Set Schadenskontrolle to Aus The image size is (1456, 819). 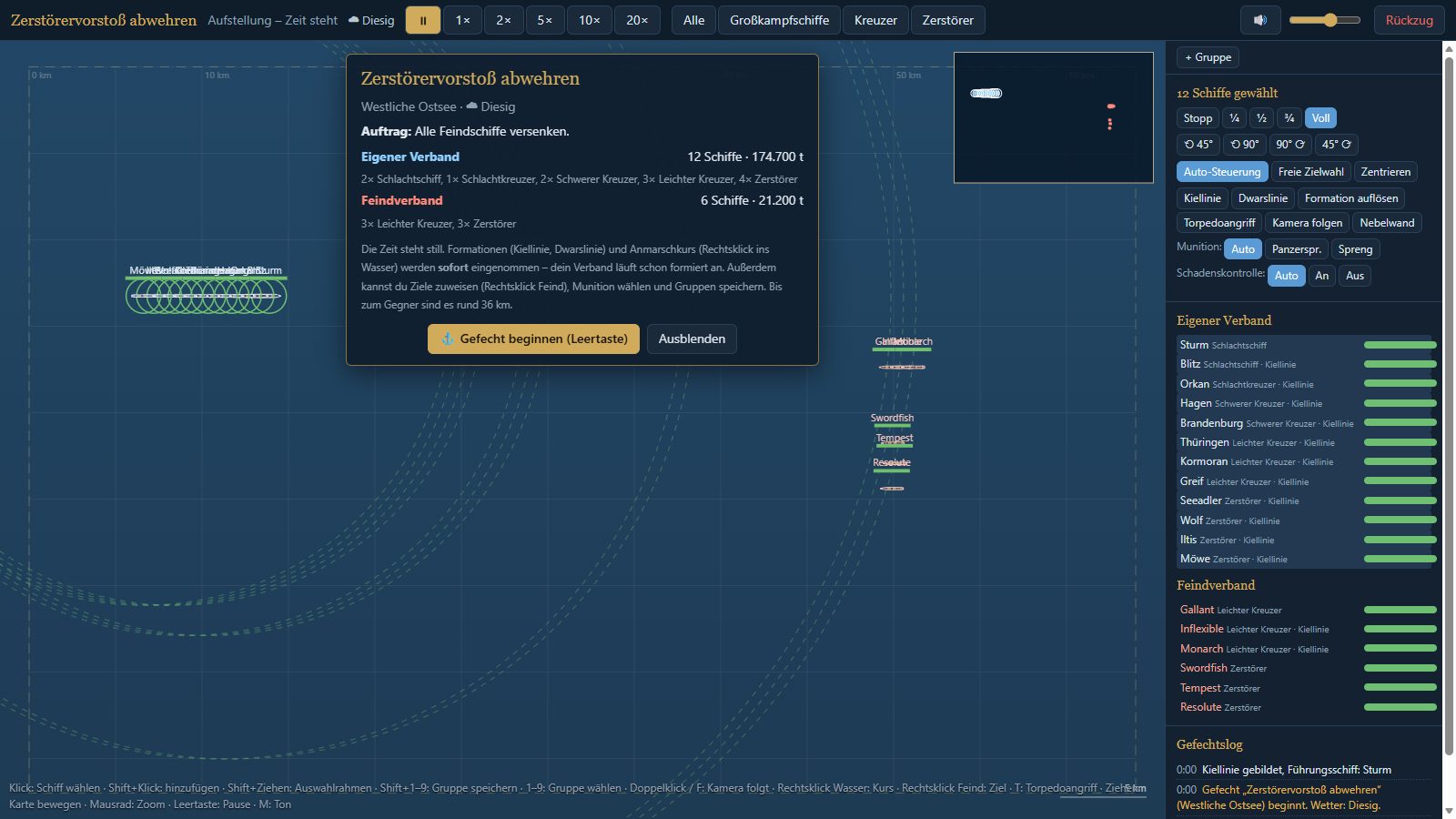point(1355,276)
